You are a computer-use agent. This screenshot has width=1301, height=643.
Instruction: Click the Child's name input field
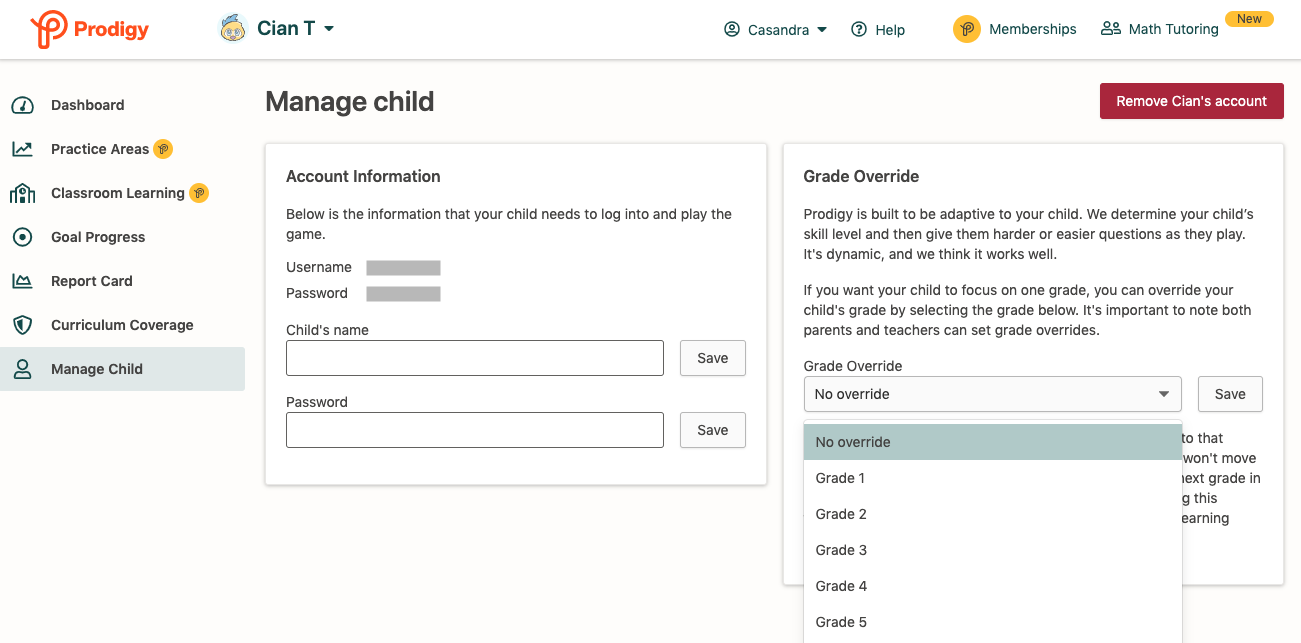475,358
